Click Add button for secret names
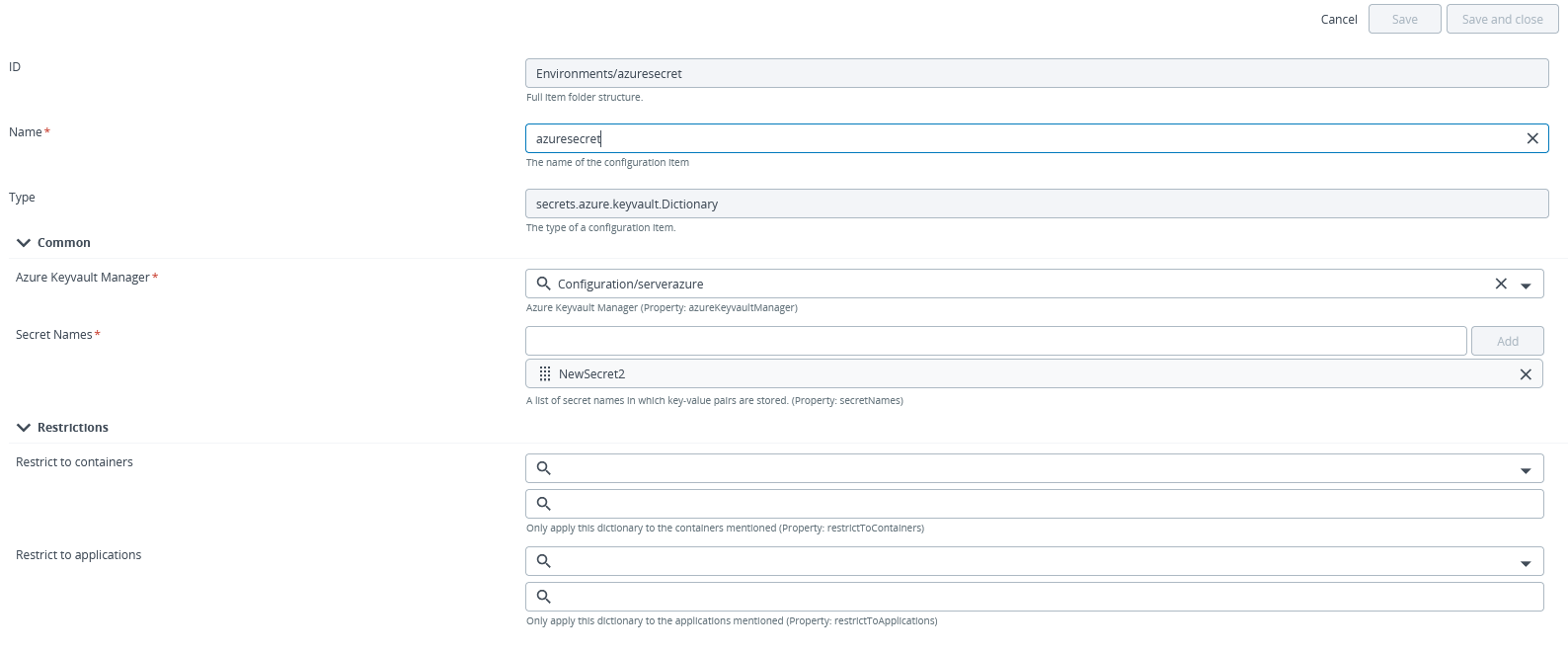 click(x=1507, y=341)
